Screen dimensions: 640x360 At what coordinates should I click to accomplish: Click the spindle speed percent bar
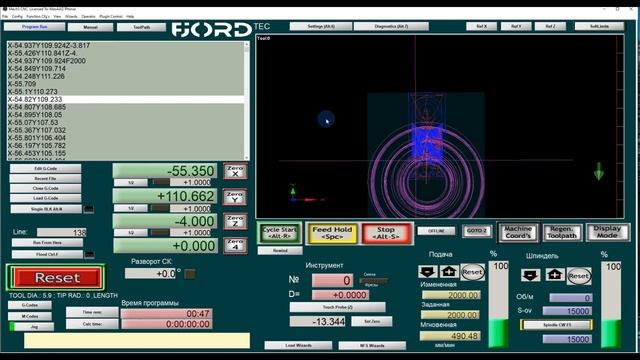pos(611,304)
